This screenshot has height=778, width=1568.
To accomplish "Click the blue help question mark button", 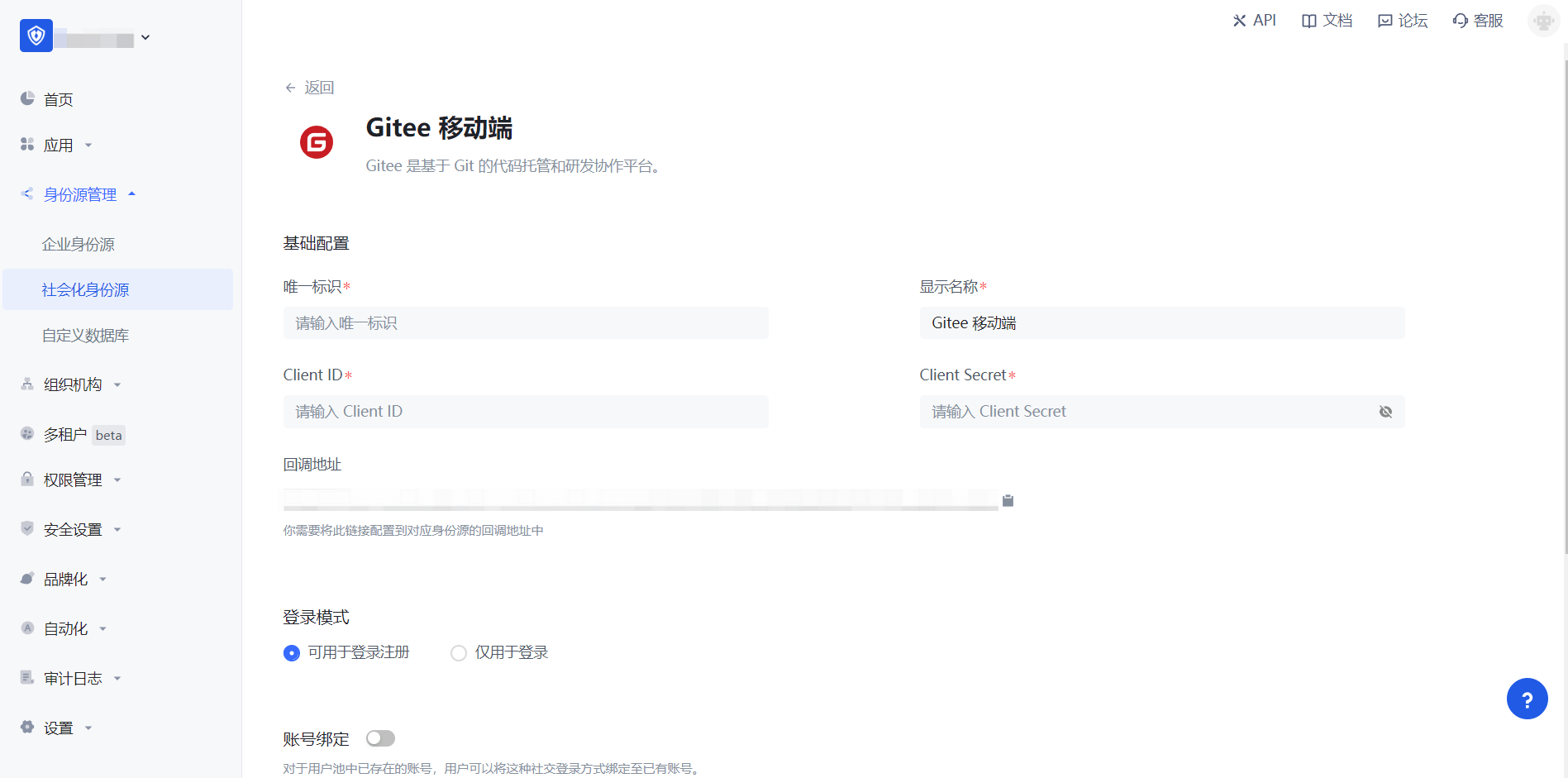I will point(1527,699).
